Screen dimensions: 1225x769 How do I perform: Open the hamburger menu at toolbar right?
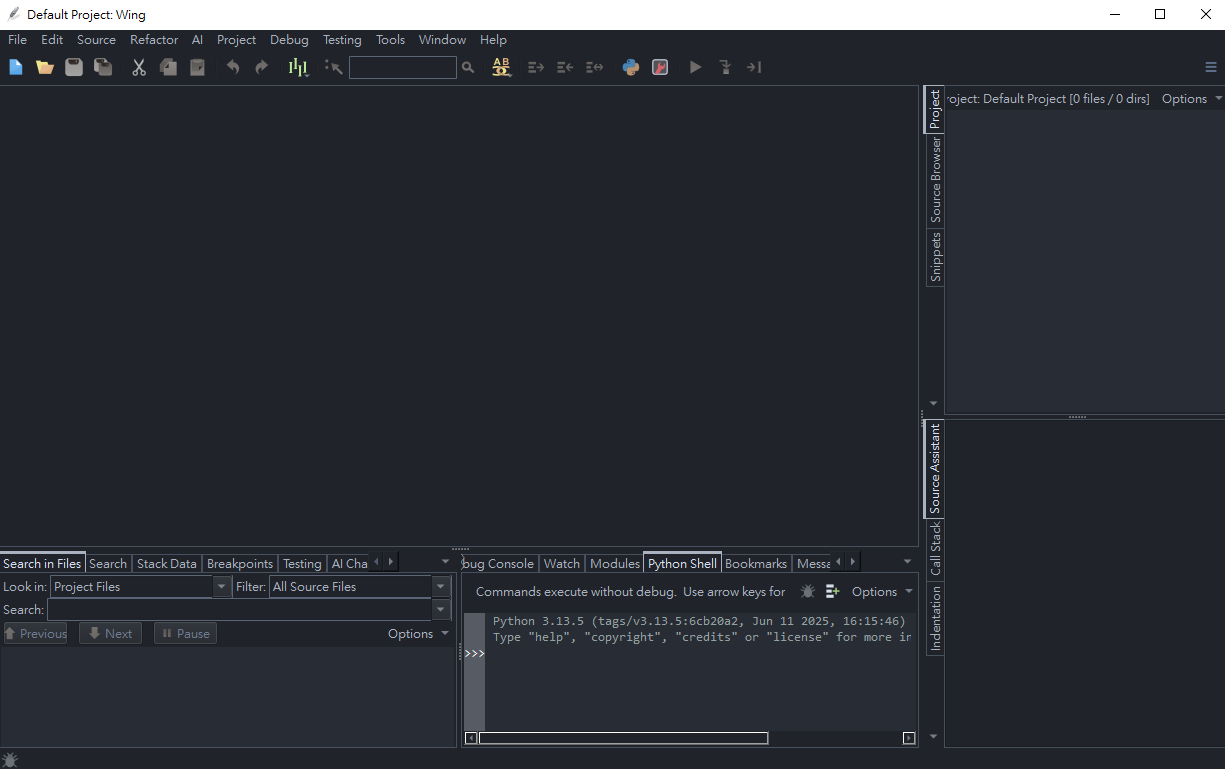point(1211,67)
